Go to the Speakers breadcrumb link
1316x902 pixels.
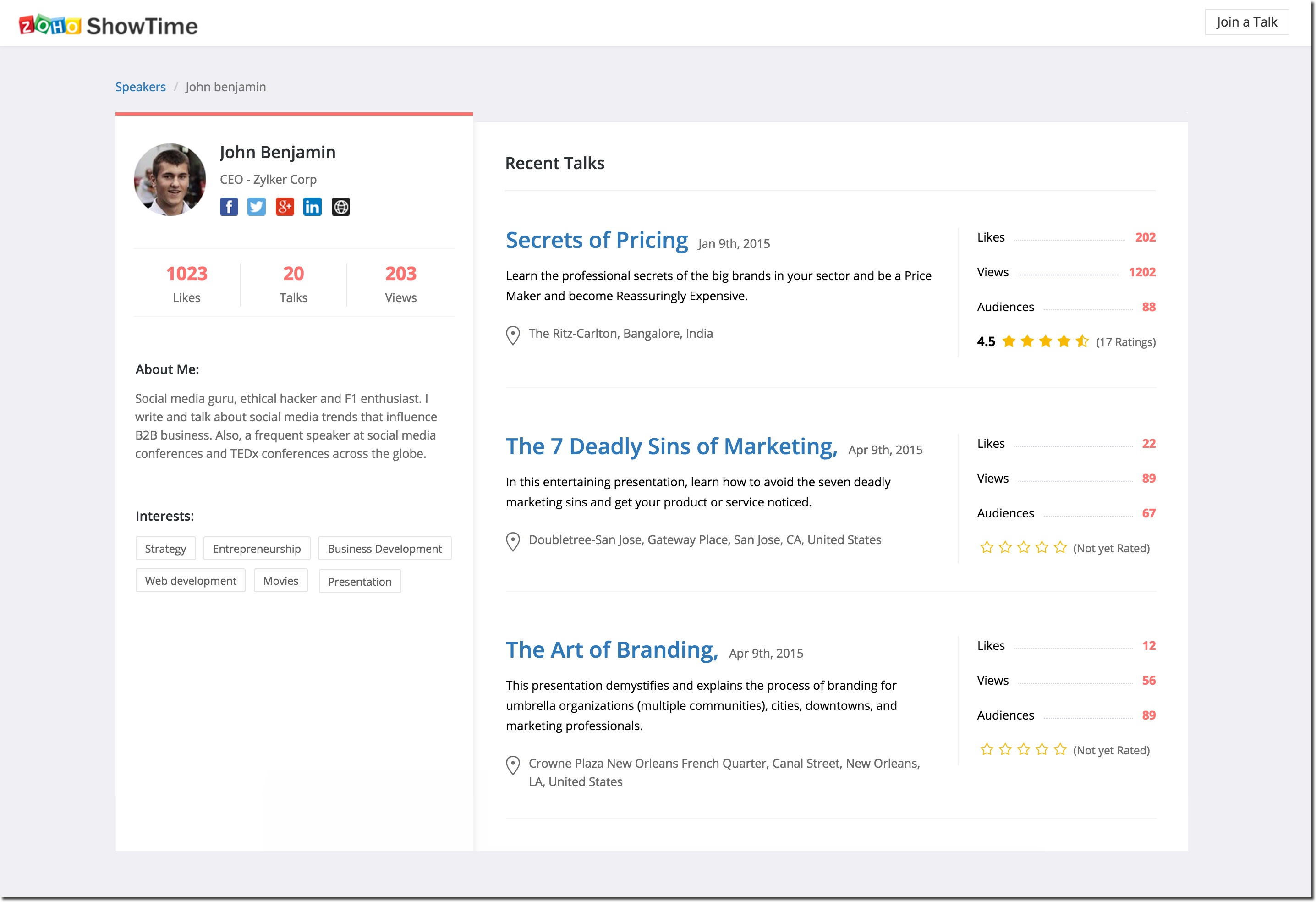click(140, 87)
